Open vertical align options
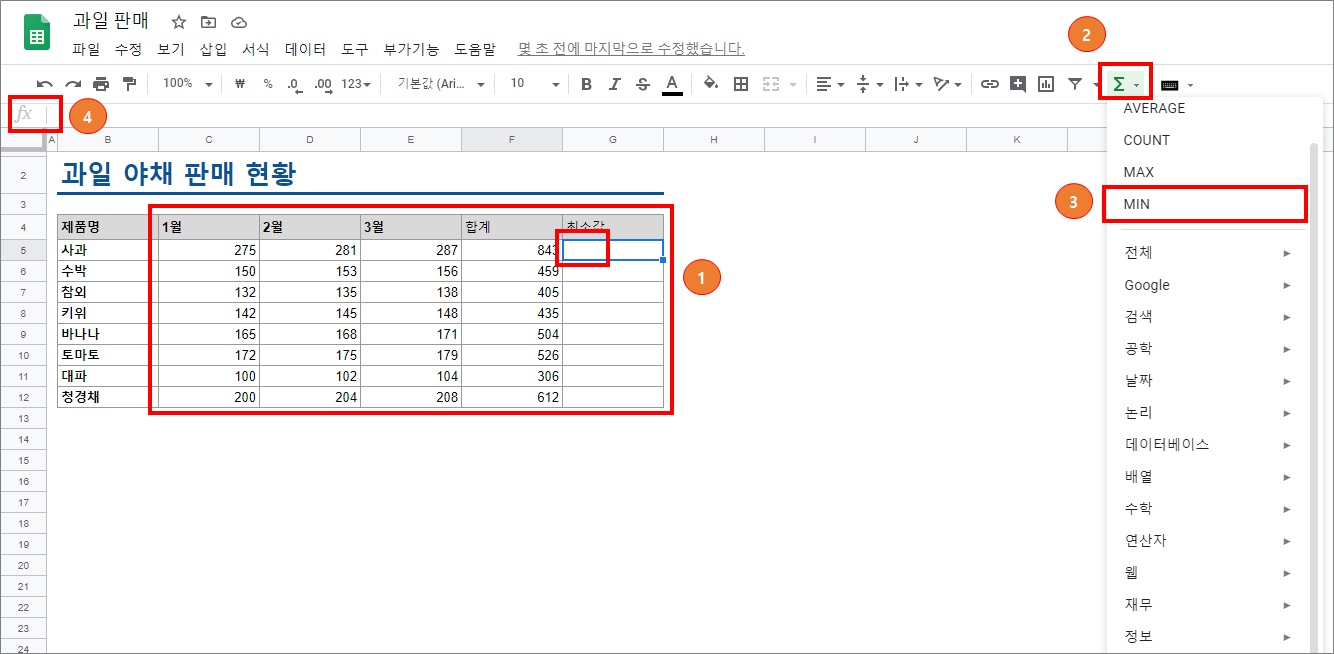 point(870,84)
